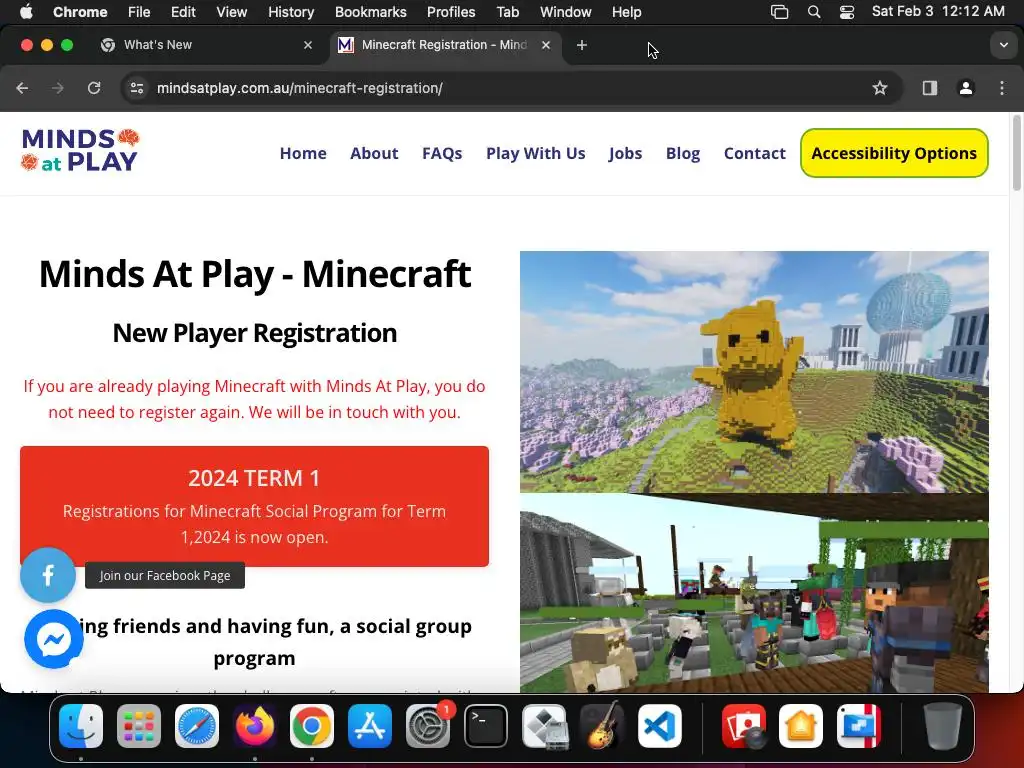Image resolution: width=1024 pixels, height=768 pixels.
Task: Click the browser back arrow
Action: (22, 88)
